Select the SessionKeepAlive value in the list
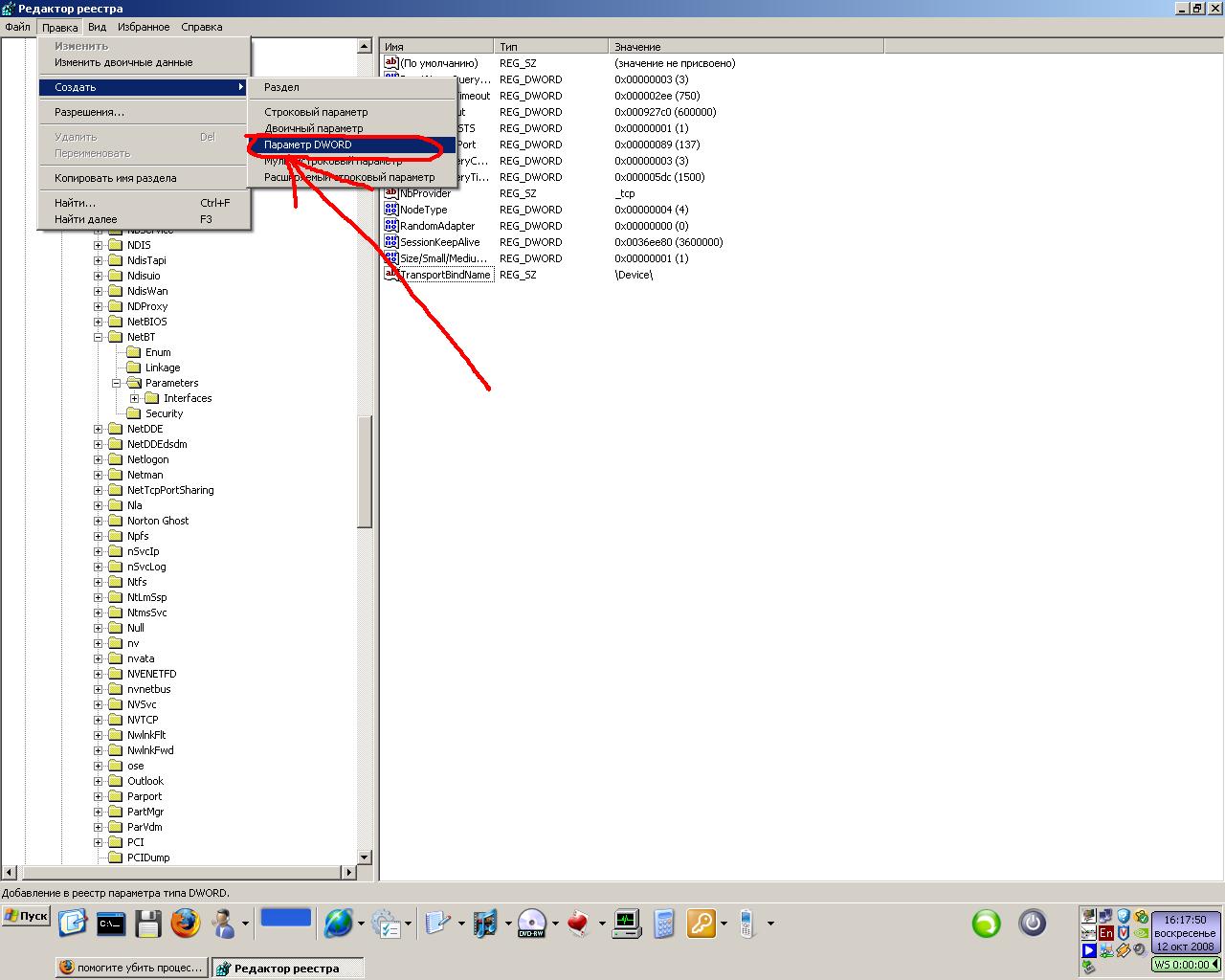Screen dimensions: 1225x980 (x=439, y=242)
